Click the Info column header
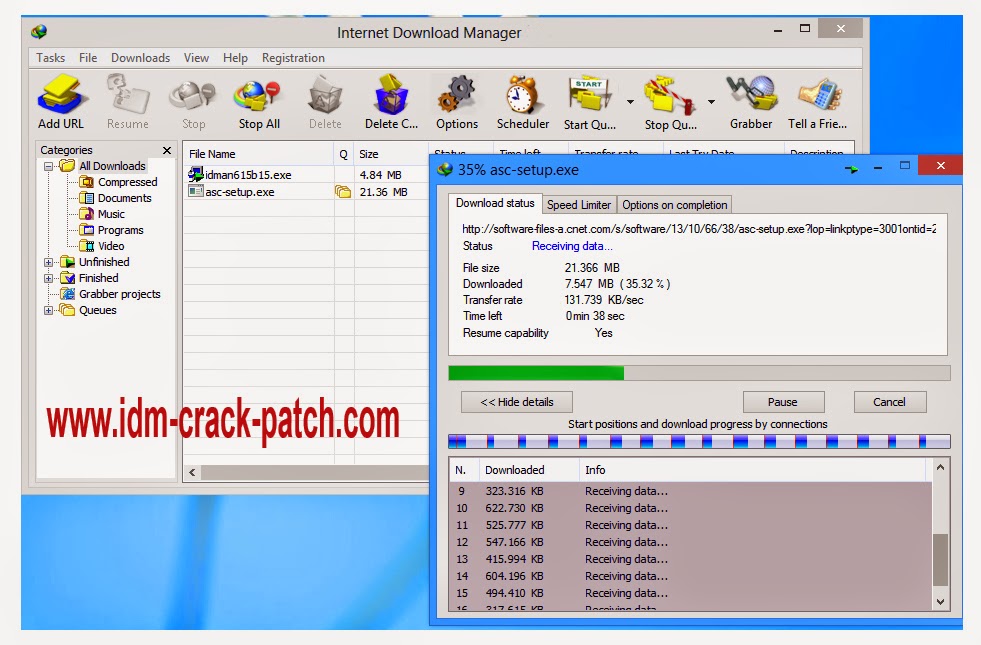The image size is (981, 645). pyautogui.click(x=753, y=470)
